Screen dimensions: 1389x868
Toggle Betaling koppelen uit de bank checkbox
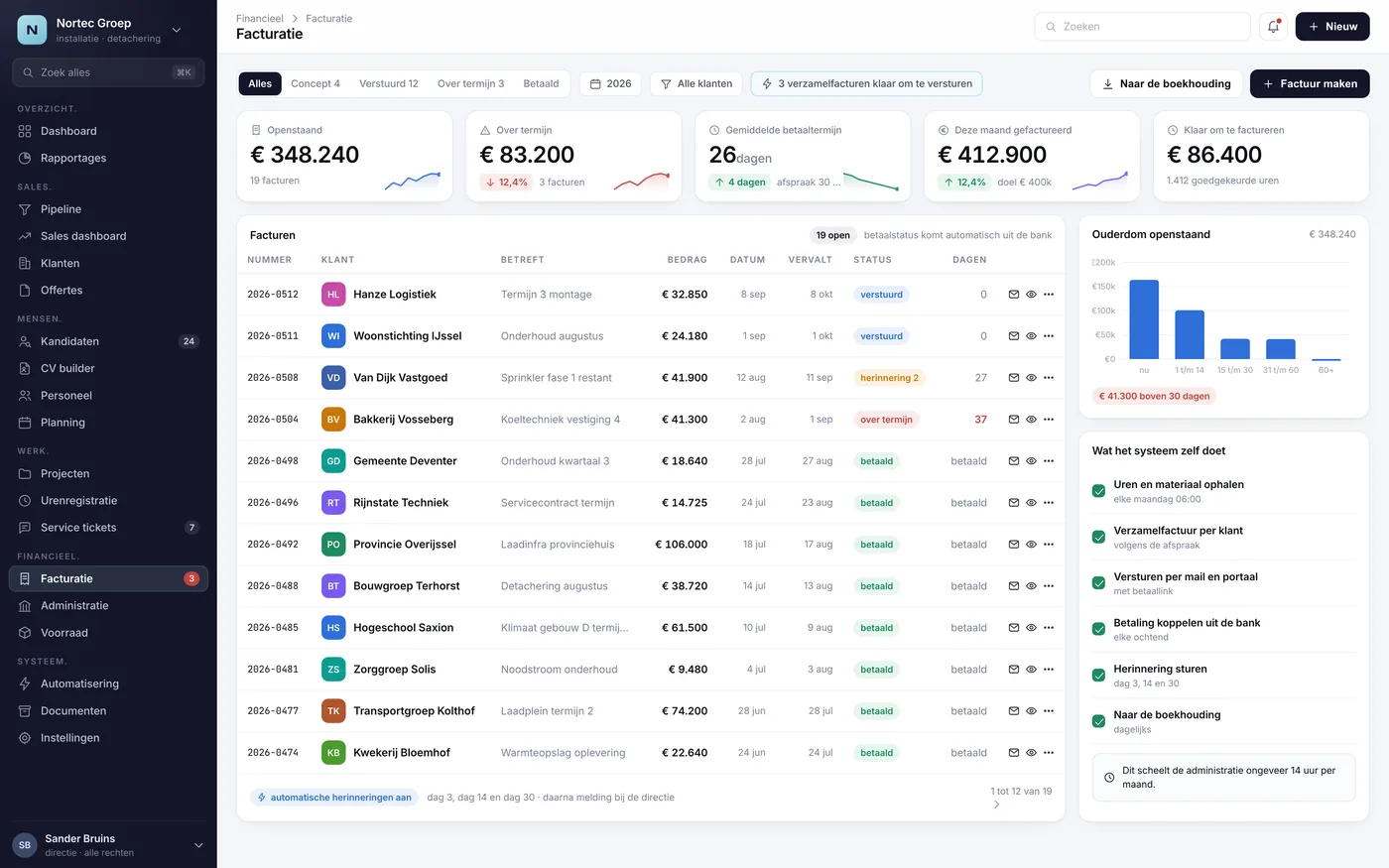(x=1098, y=629)
